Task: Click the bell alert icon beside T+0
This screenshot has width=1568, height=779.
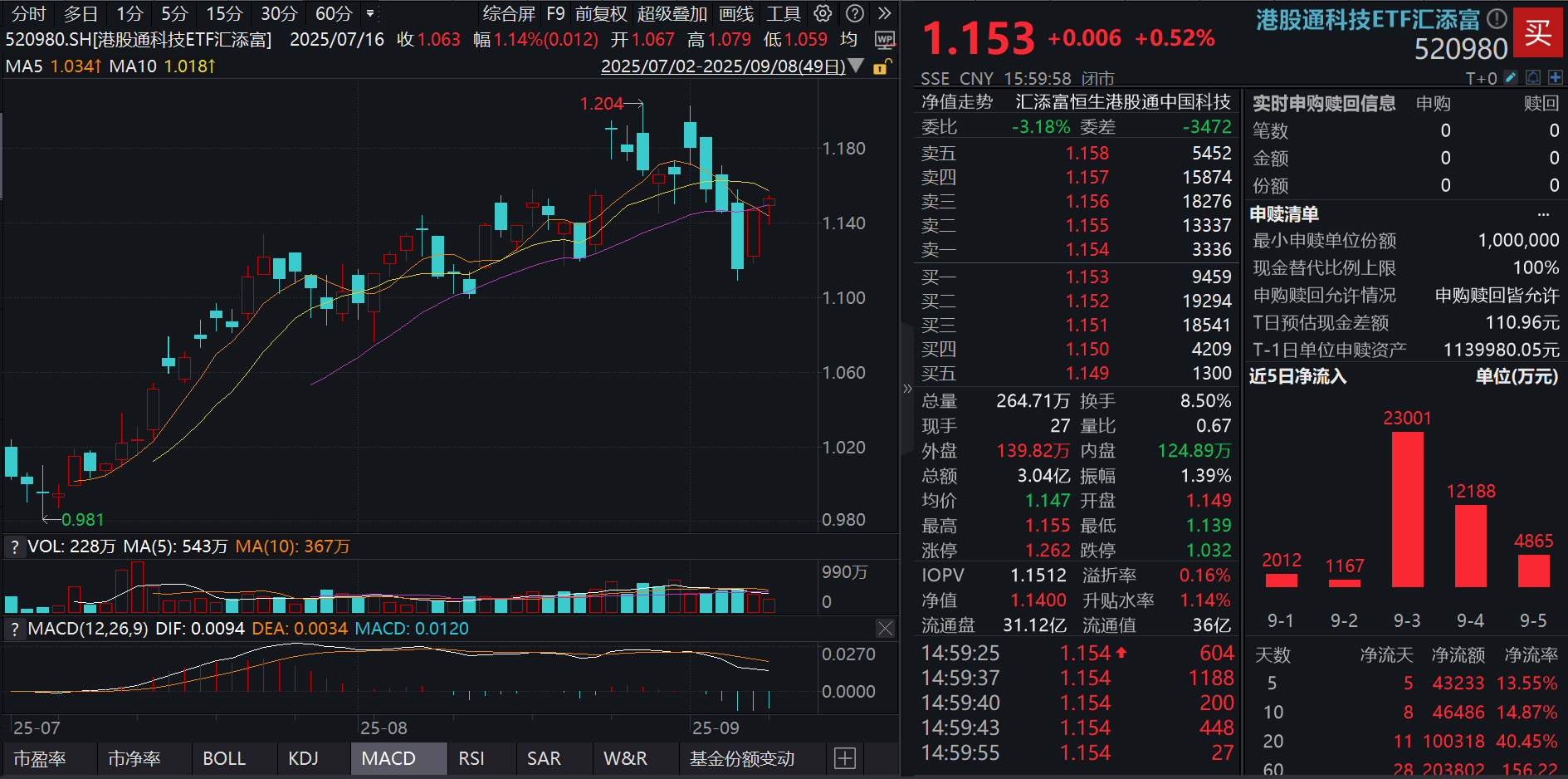Action: (x=1532, y=77)
